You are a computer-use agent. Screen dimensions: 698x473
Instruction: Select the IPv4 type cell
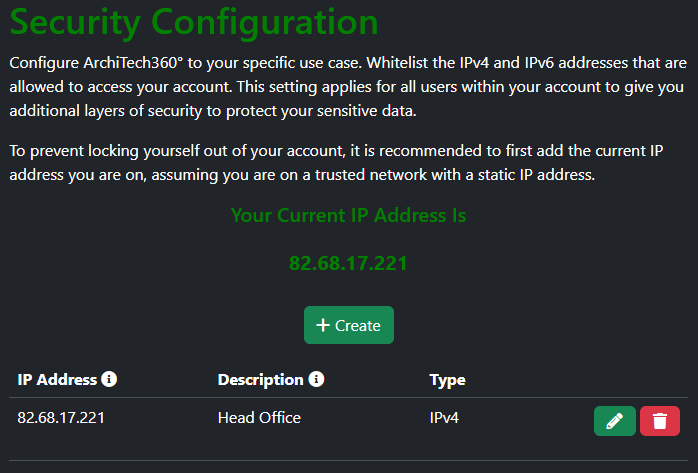[444, 418]
